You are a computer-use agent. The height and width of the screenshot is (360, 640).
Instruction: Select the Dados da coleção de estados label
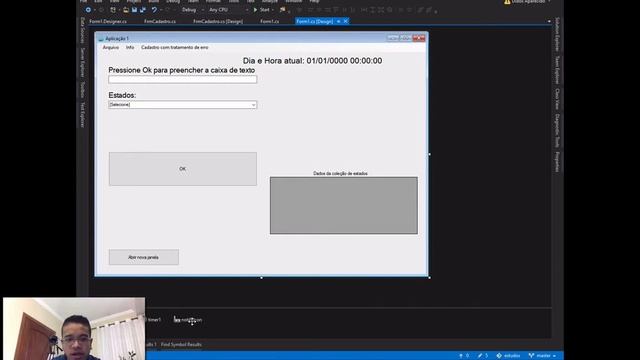point(340,173)
